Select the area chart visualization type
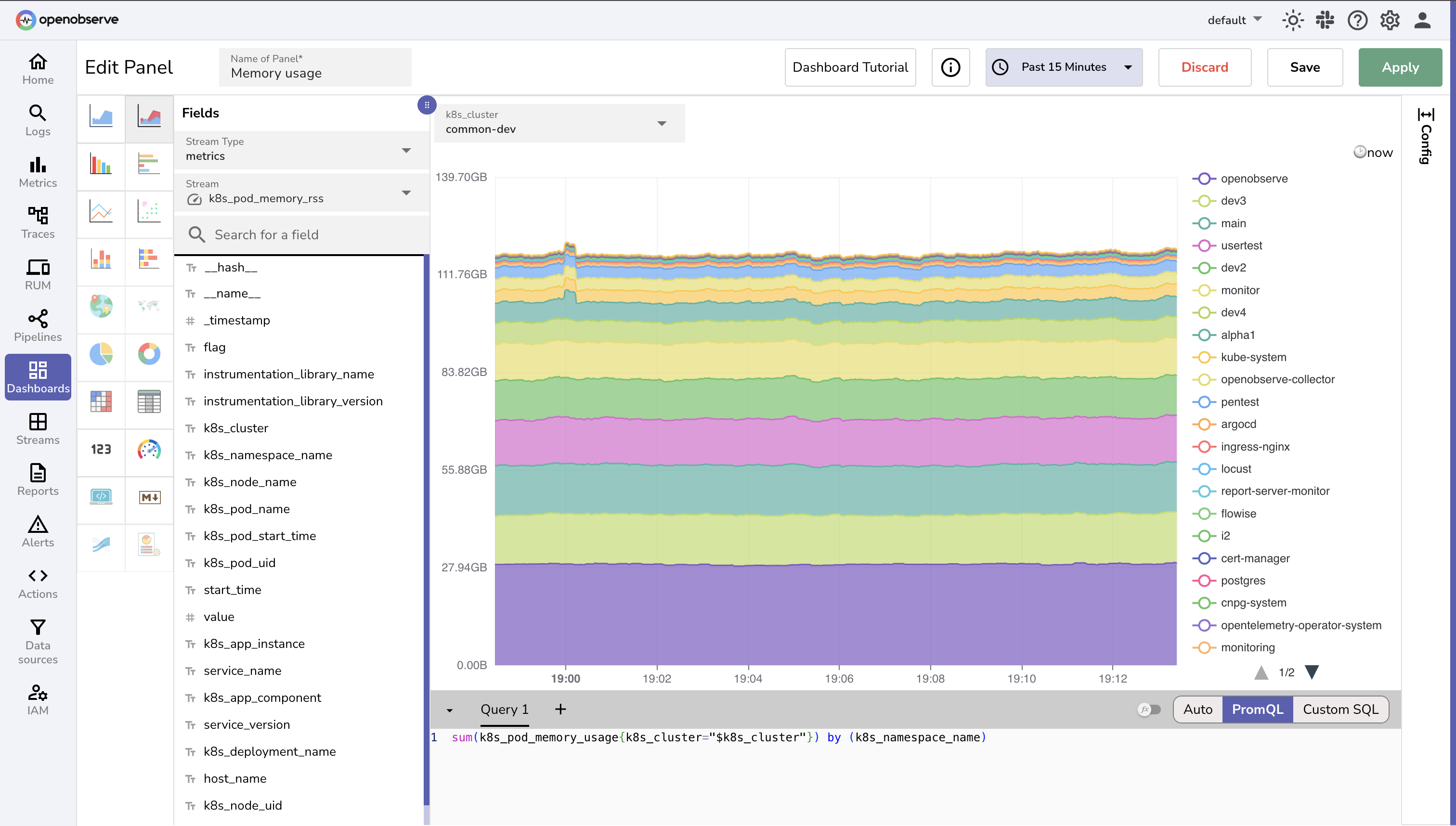1456x826 pixels. [101, 118]
